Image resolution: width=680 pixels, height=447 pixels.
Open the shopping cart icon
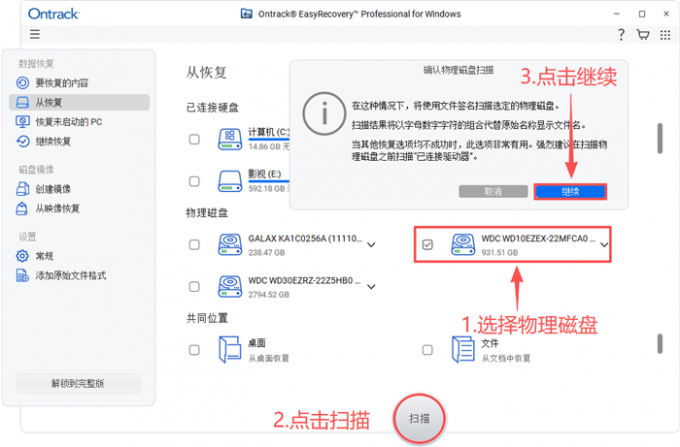643,35
